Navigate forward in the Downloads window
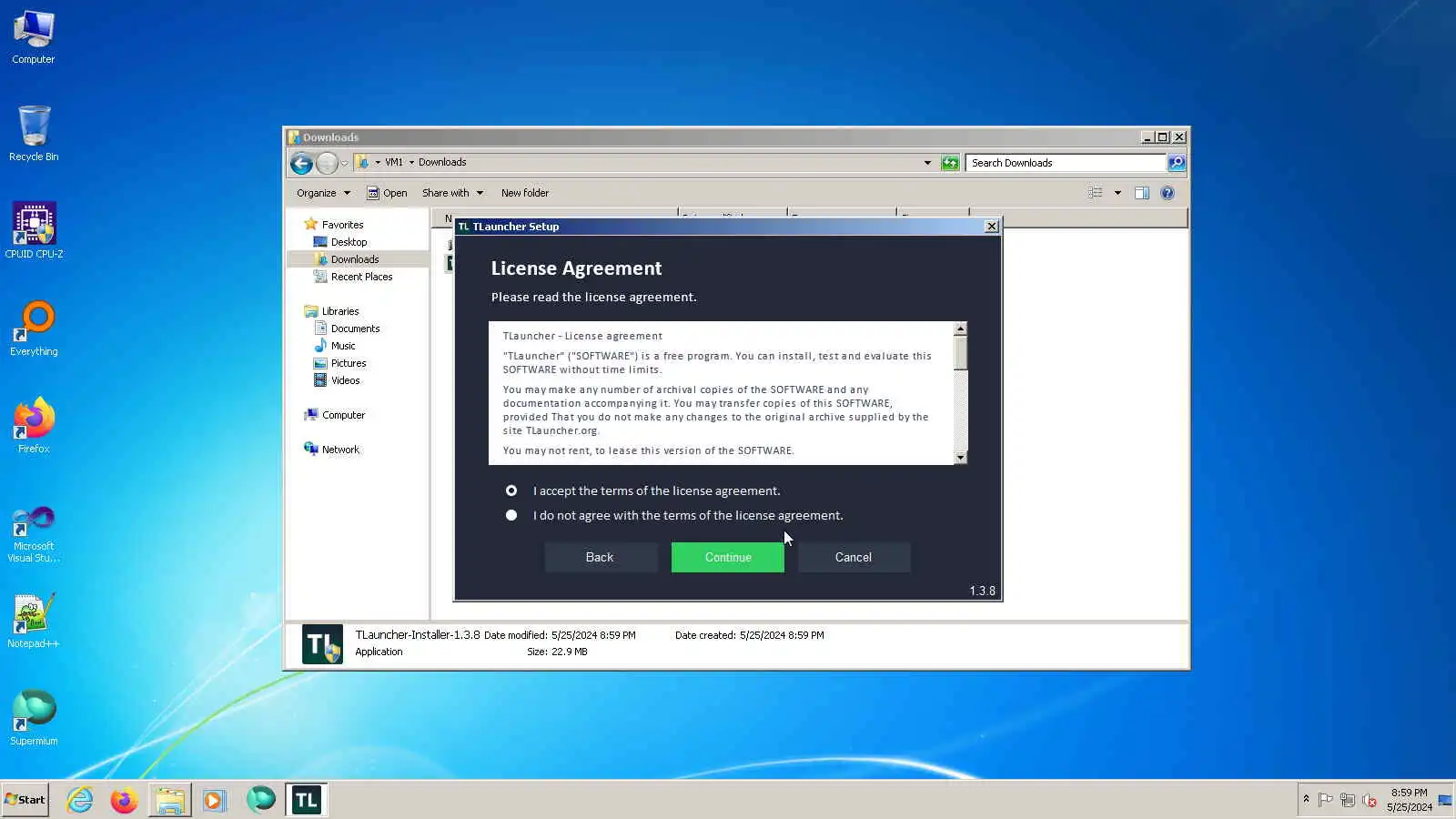1456x819 pixels. pyautogui.click(x=327, y=163)
